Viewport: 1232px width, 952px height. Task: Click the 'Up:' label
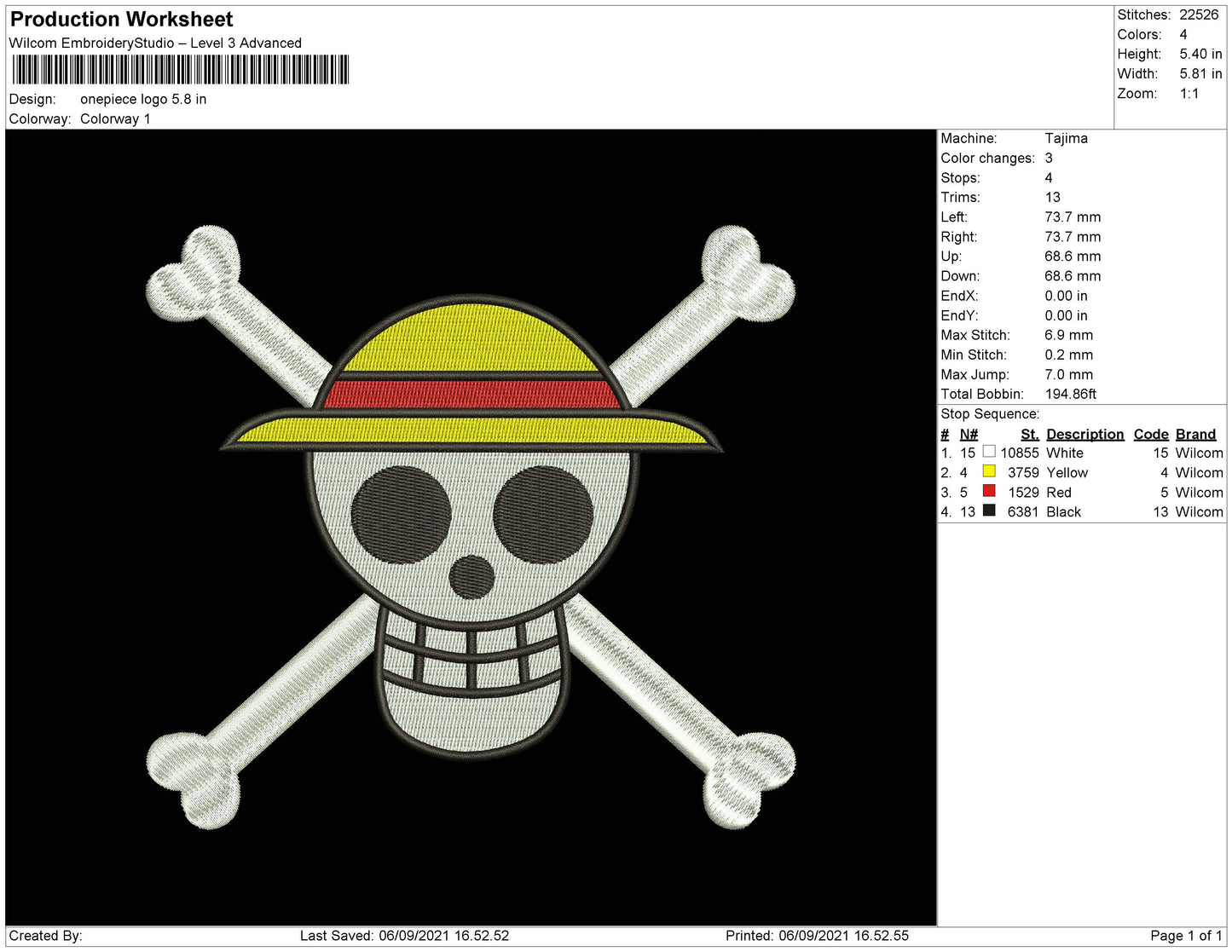coord(951,256)
